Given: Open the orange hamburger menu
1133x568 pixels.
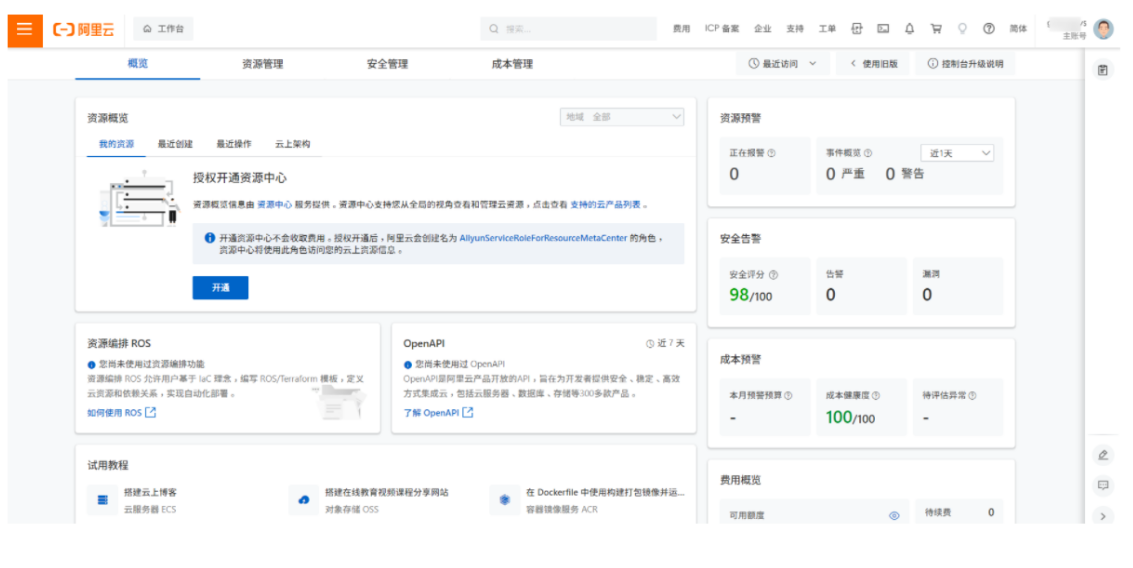Looking at the screenshot, I should tap(25, 29).
